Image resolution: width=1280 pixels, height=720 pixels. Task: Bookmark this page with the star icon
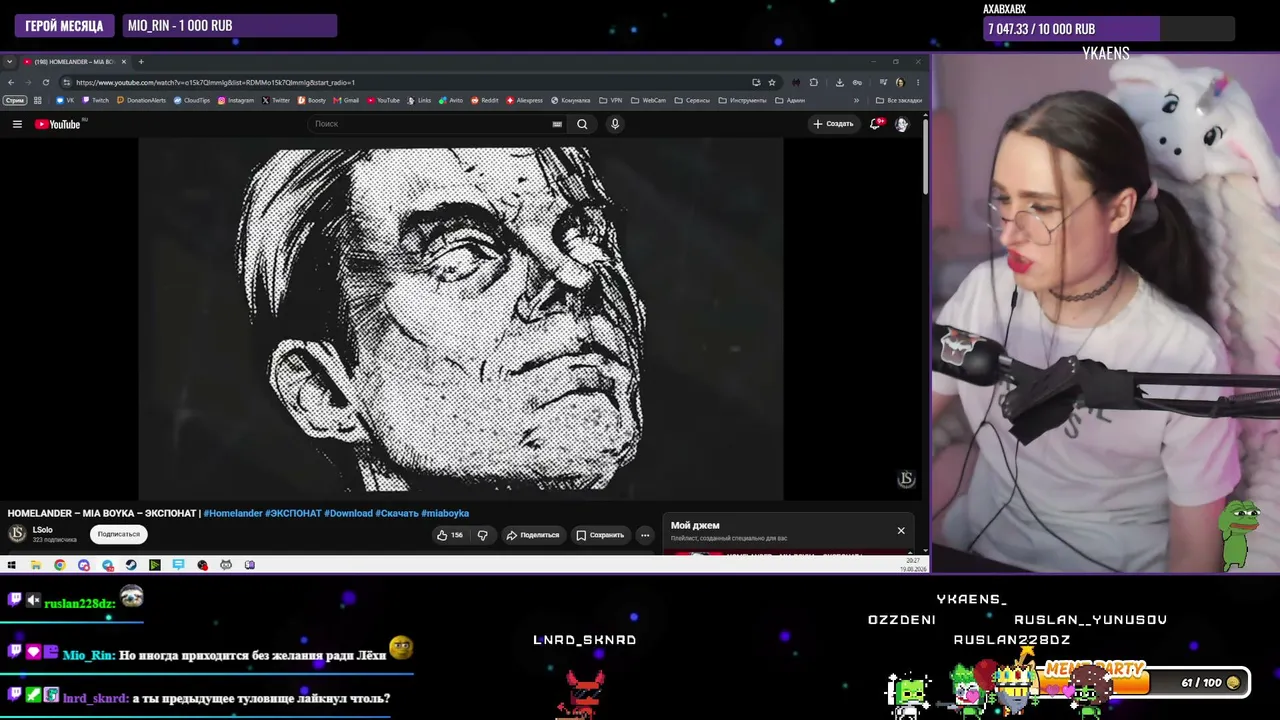(771, 83)
